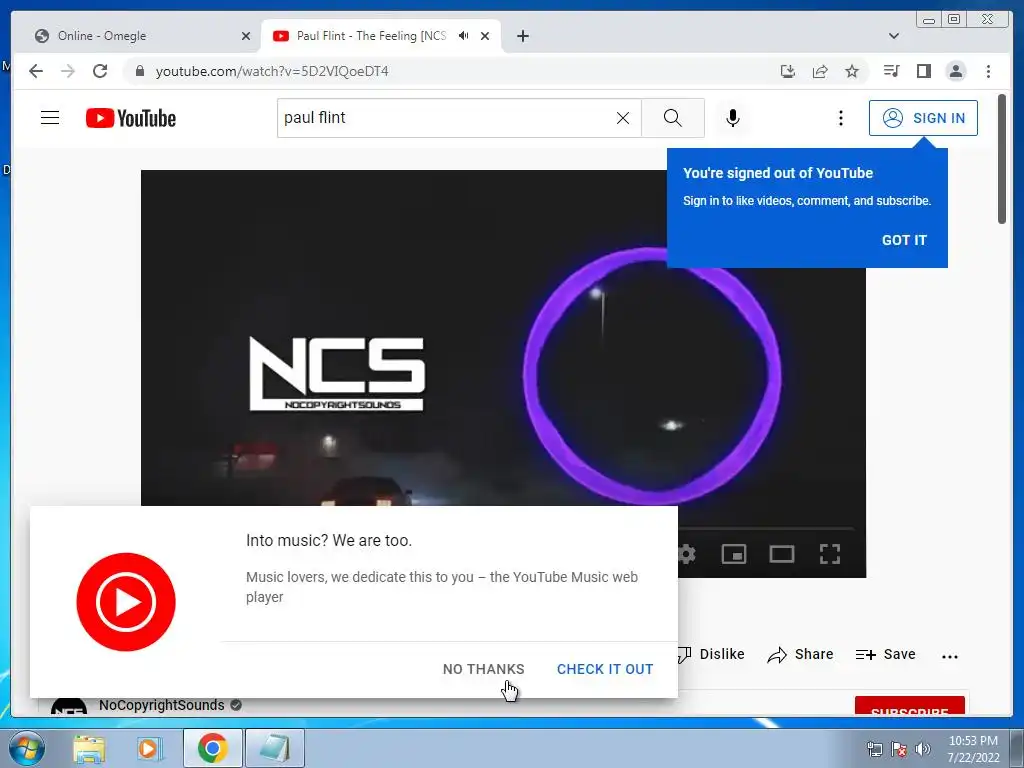Close the Omegle tab
This screenshot has height=768, width=1024.
(x=246, y=36)
